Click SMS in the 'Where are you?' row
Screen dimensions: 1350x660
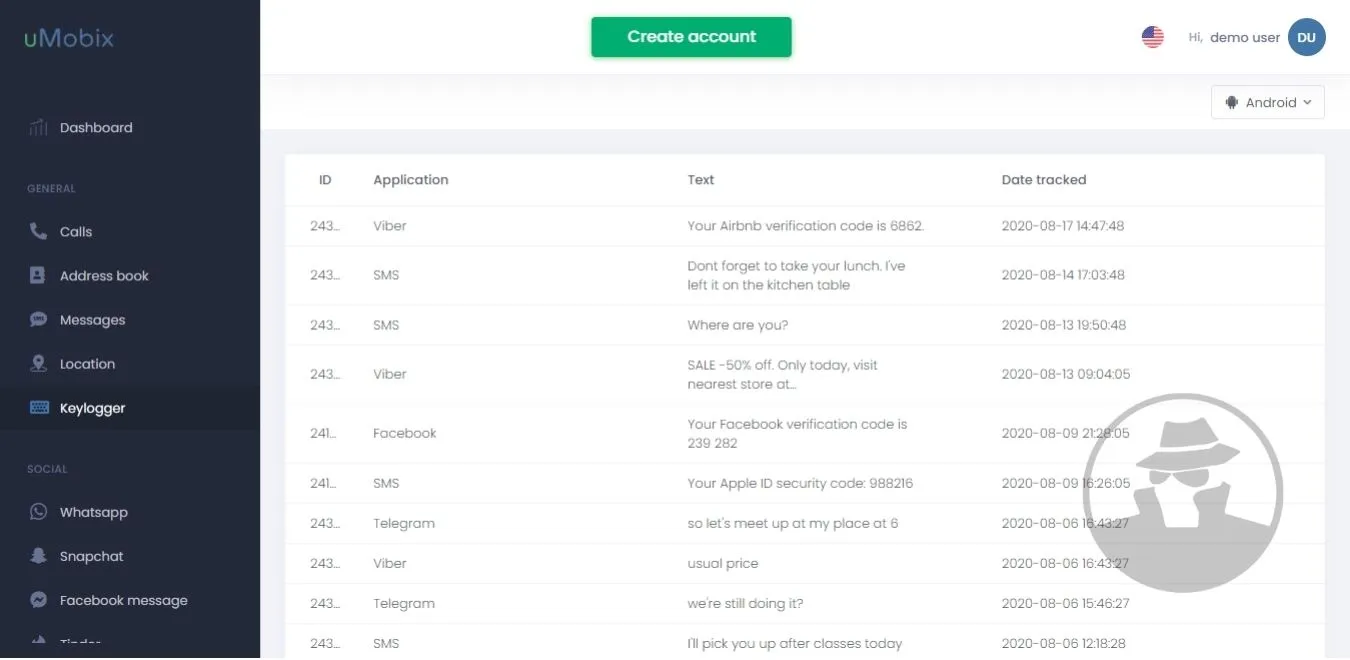[x=386, y=325]
